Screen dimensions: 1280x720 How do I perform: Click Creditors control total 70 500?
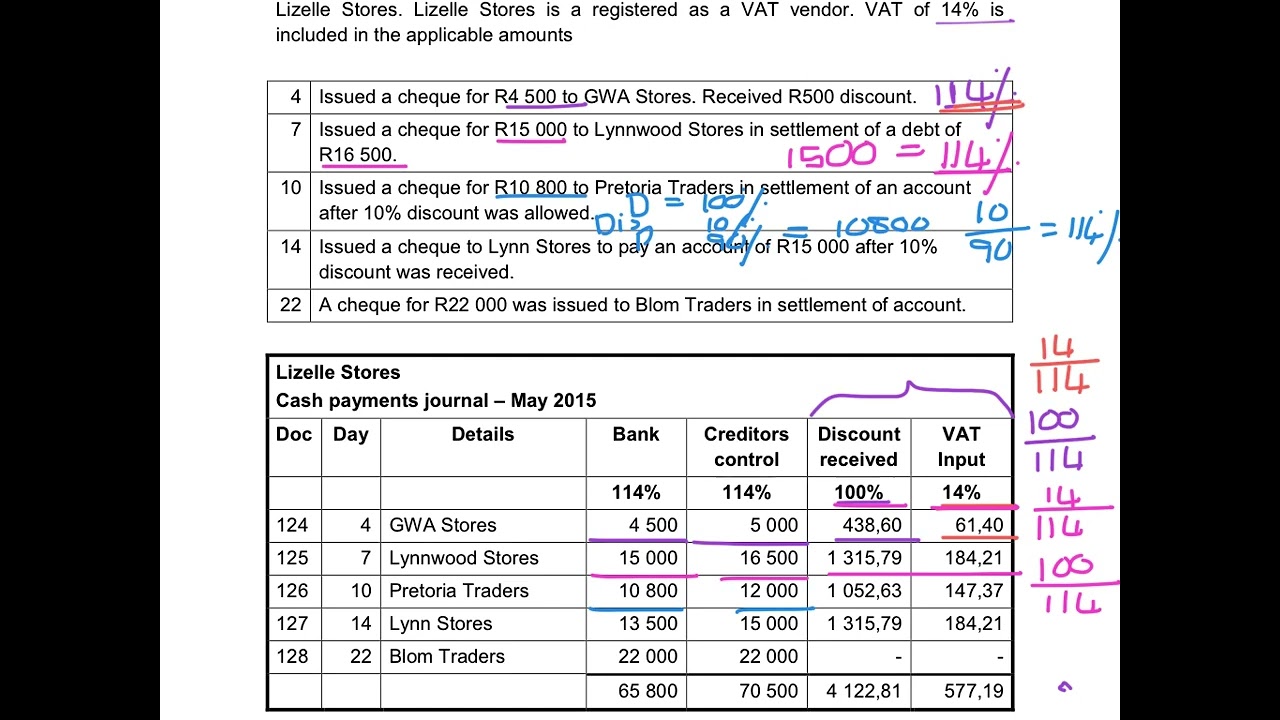pyautogui.click(x=769, y=690)
